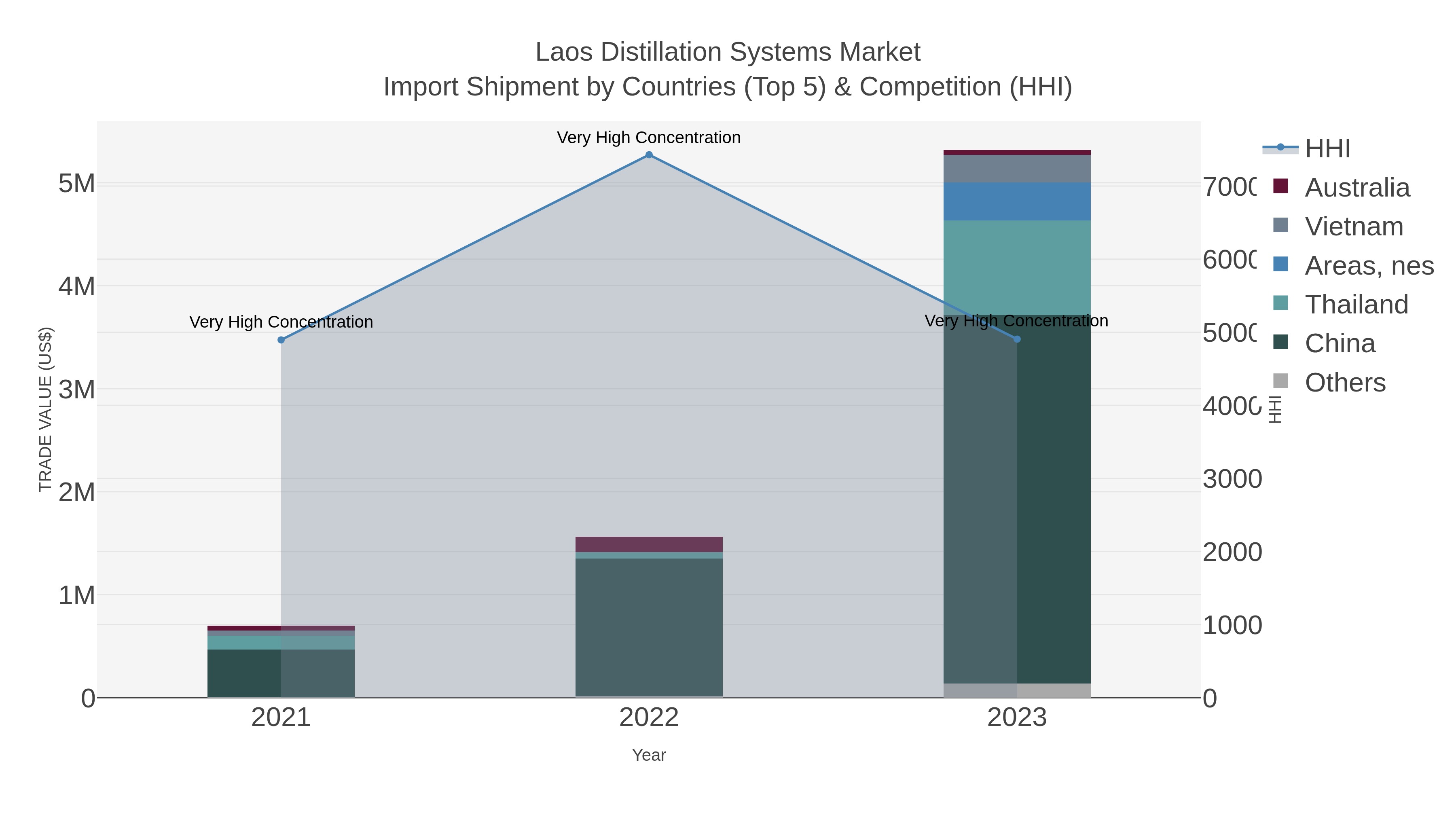Screen dimensions: 1456x819
Task: Click the Others gray legend swatch
Action: (1280, 381)
